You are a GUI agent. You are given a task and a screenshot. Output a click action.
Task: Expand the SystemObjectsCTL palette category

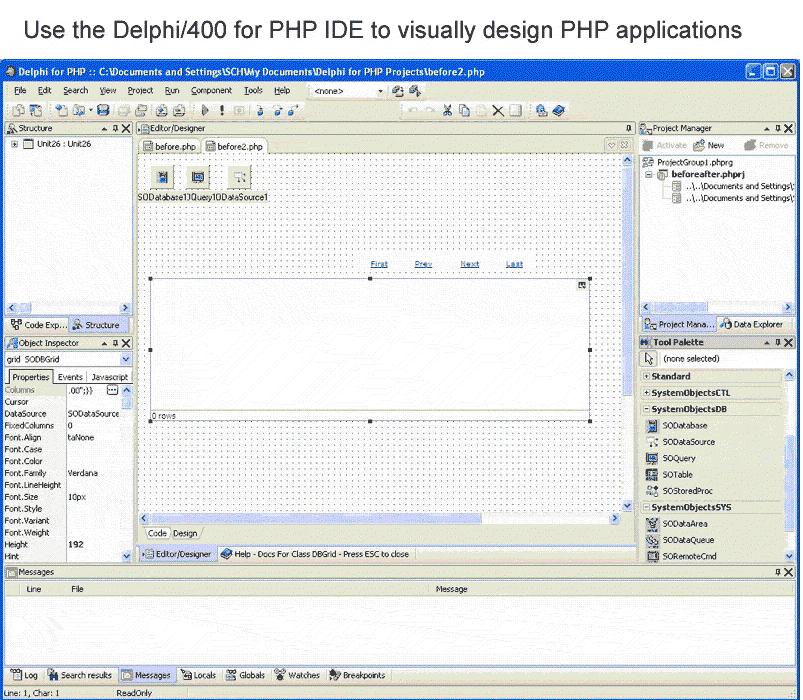point(646,393)
